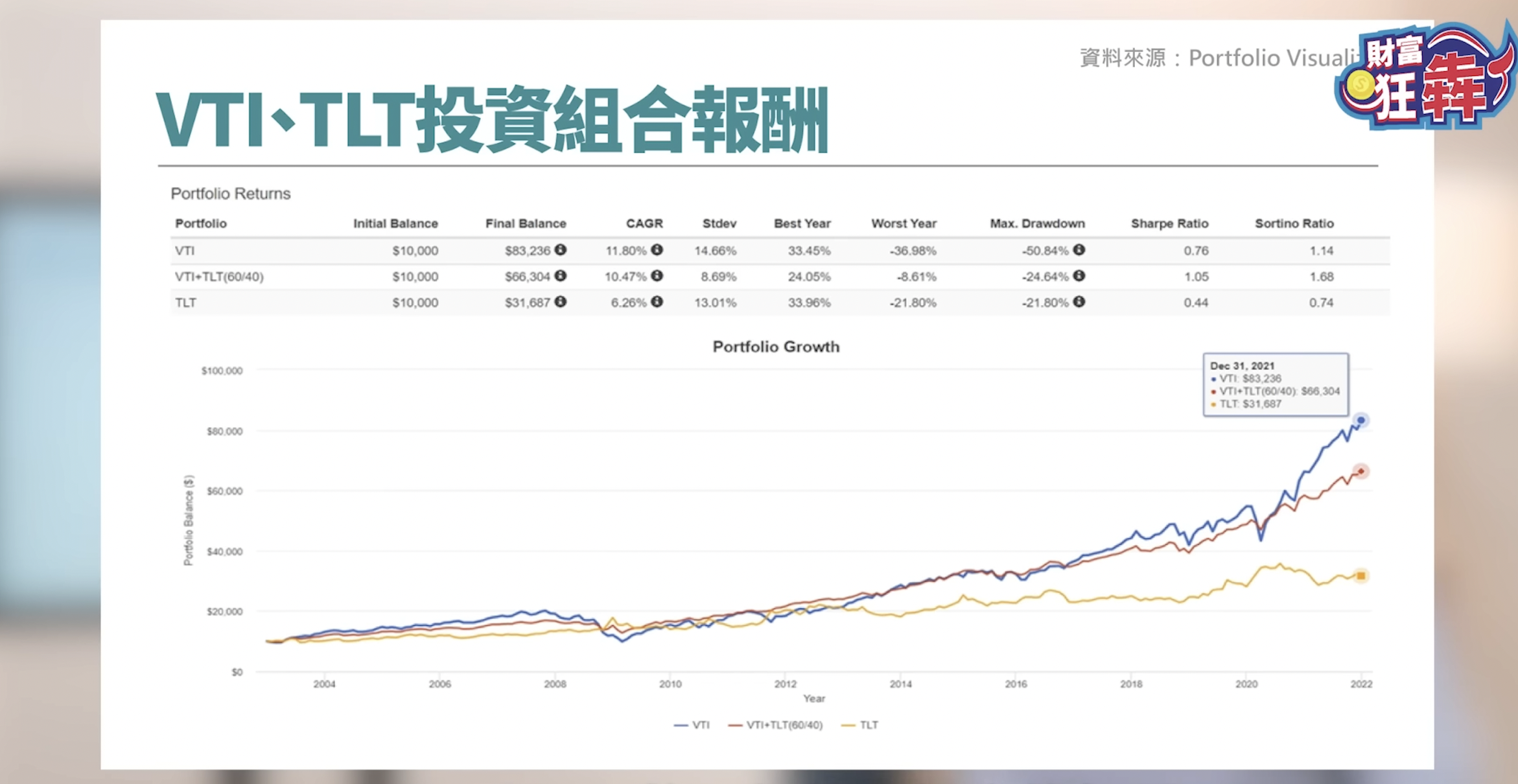Click the Final Balance column header
This screenshot has width=1518, height=784.
point(526,224)
